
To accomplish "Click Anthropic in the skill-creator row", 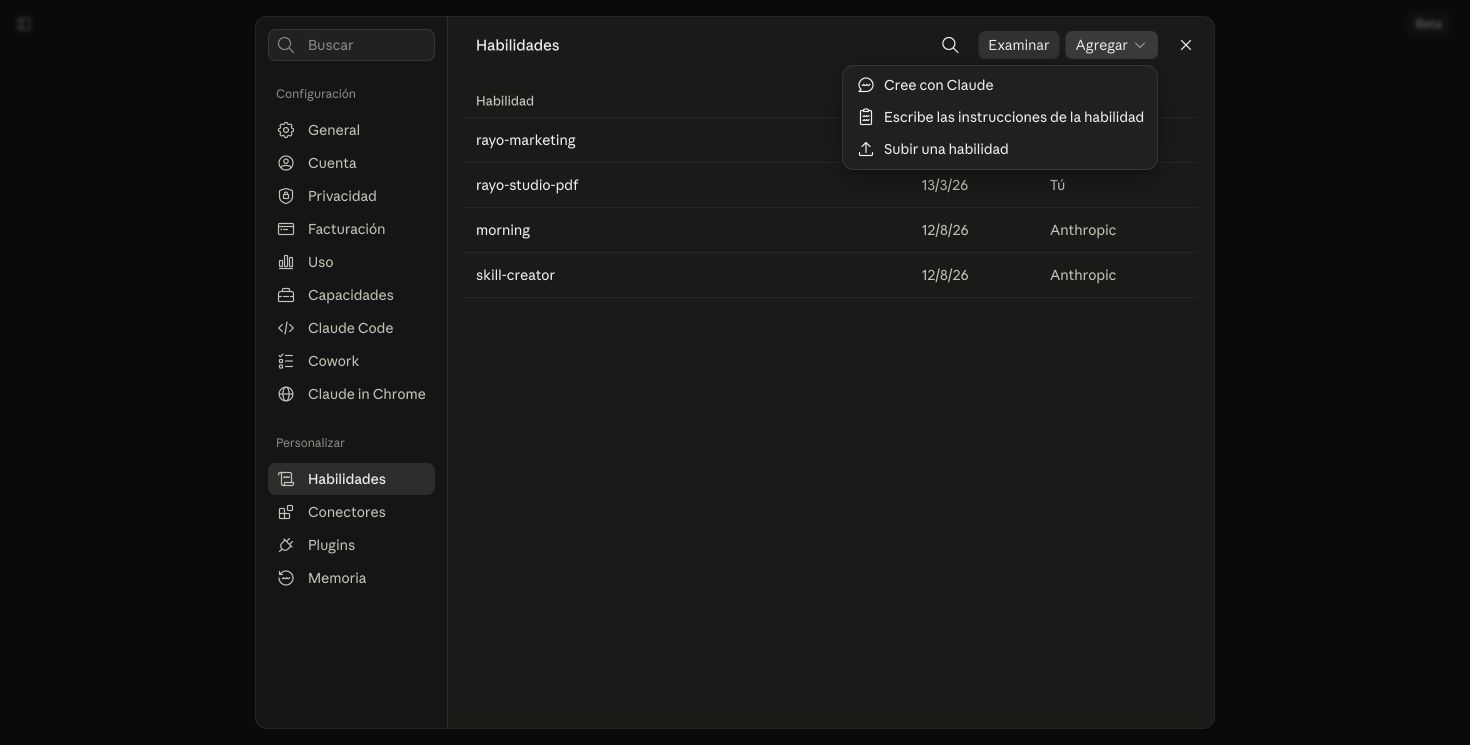I will click(x=1083, y=275).
